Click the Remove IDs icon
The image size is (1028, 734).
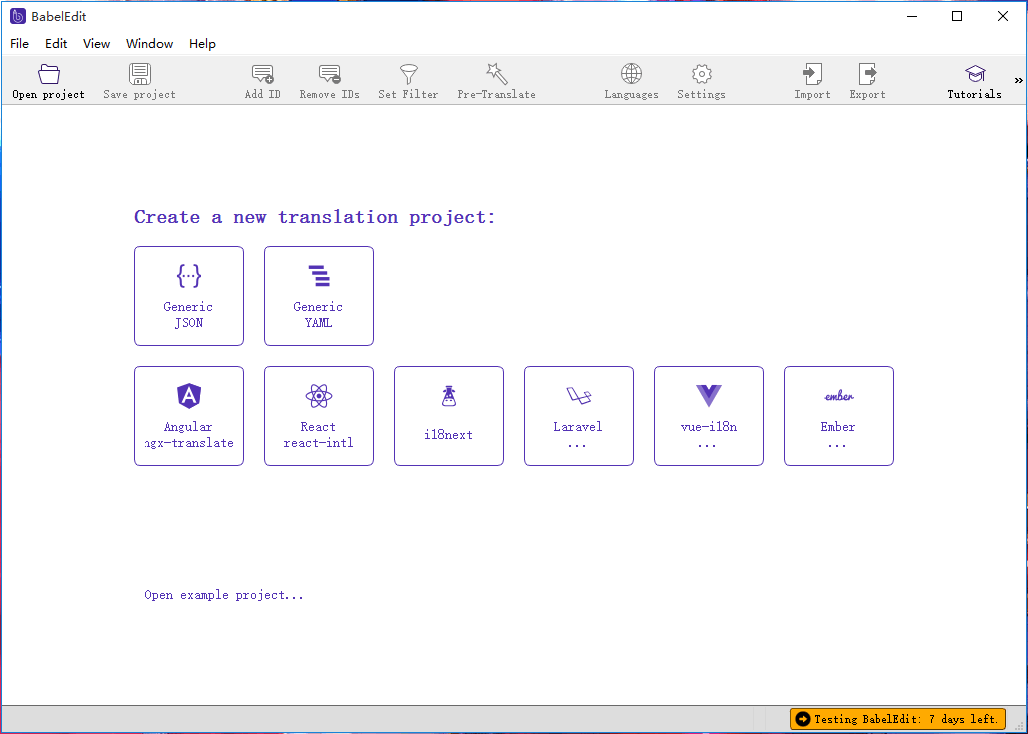pyautogui.click(x=329, y=80)
